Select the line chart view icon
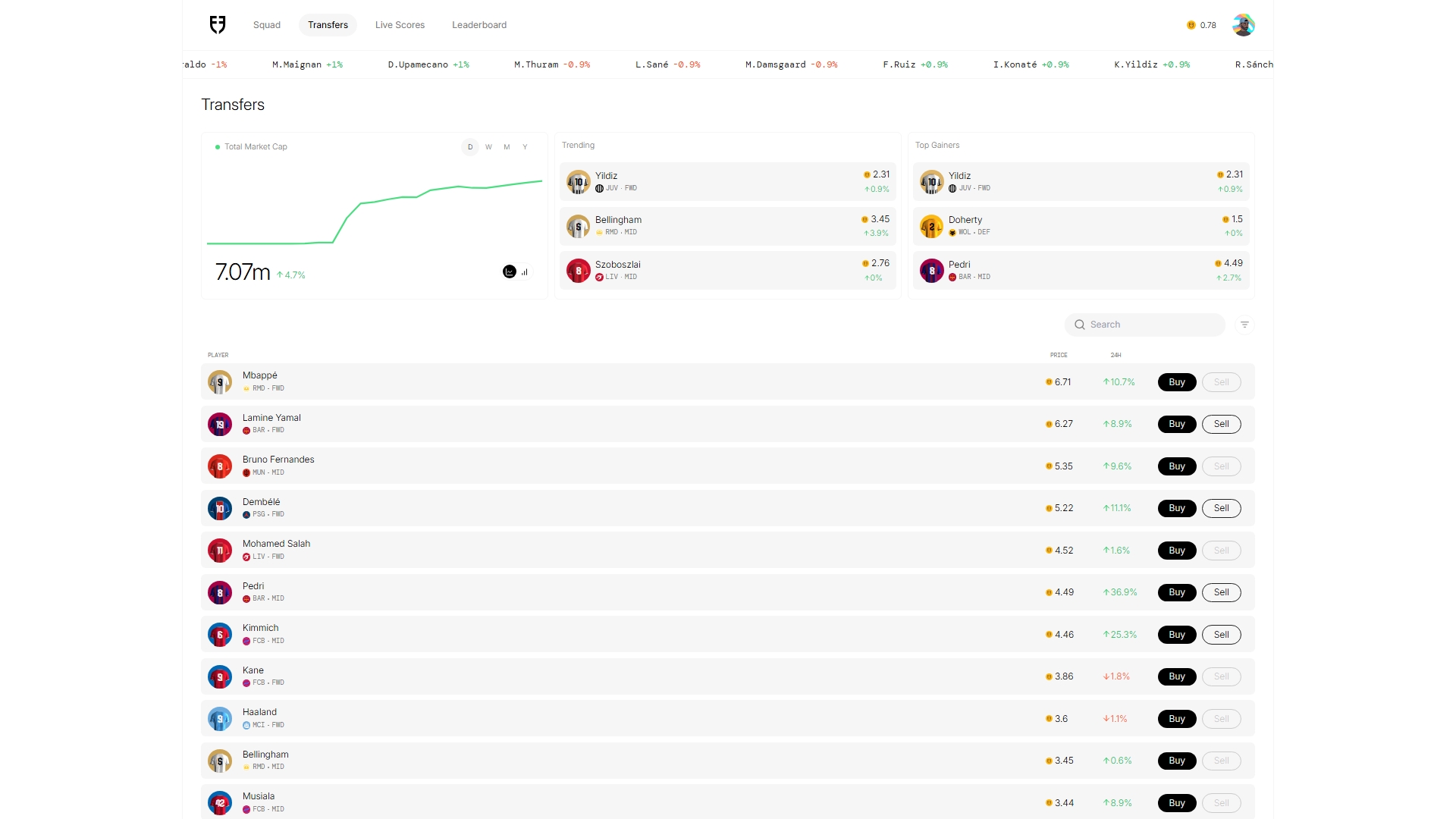This screenshot has width=1456, height=819. 510,271
